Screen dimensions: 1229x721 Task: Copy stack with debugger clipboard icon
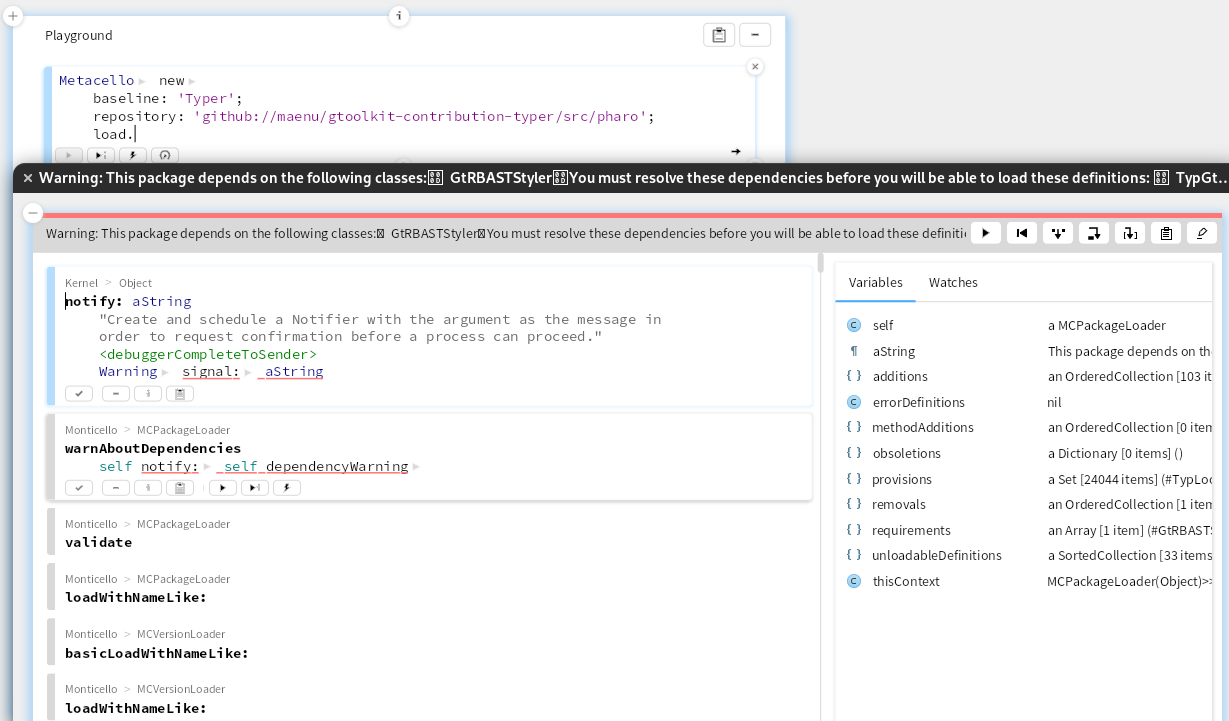tap(1165, 233)
